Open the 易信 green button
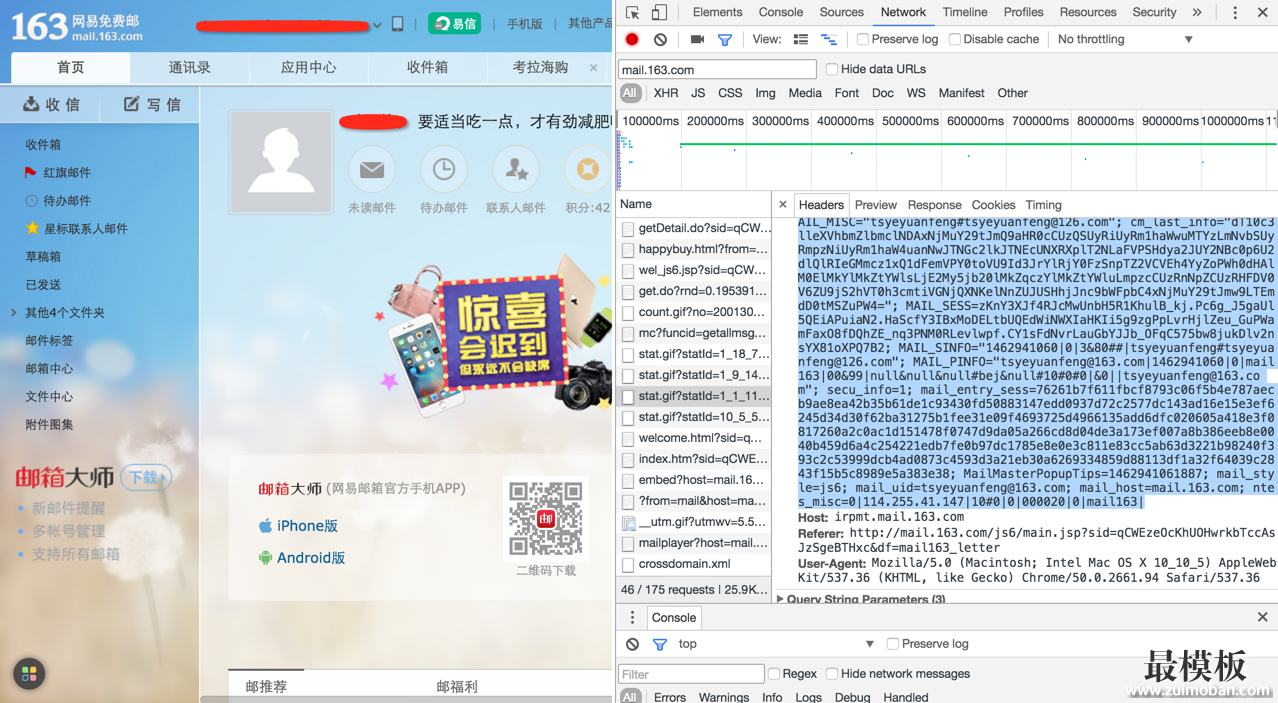 454,23
